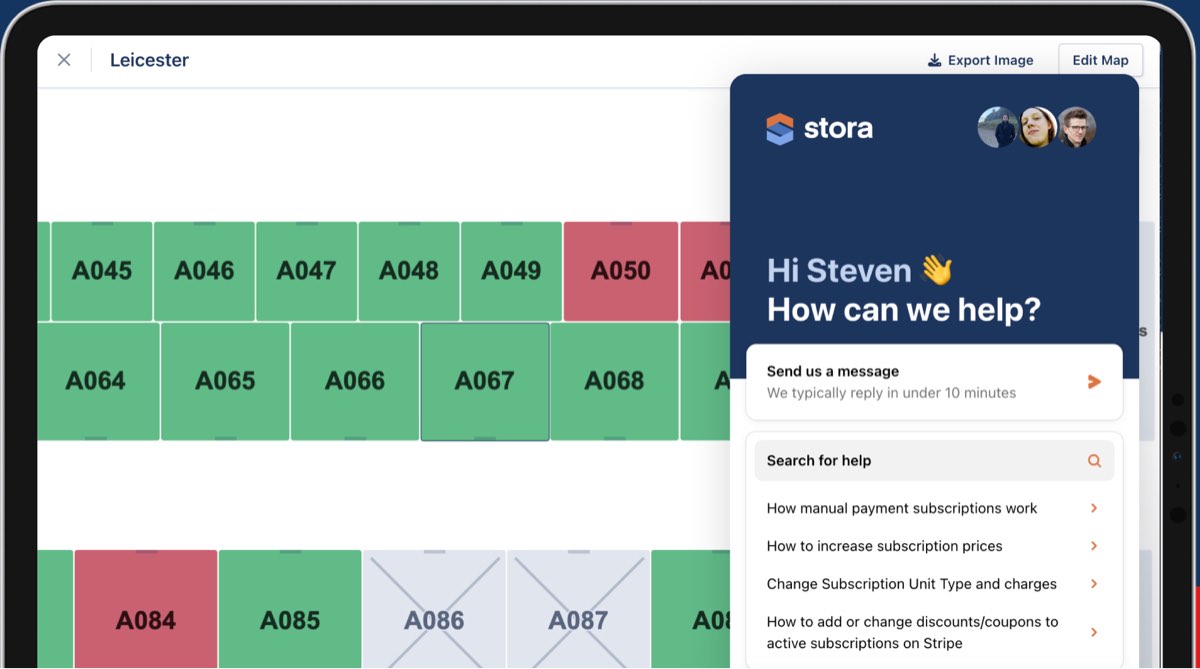Click the How can we help? heading

pyautogui.click(x=904, y=310)
